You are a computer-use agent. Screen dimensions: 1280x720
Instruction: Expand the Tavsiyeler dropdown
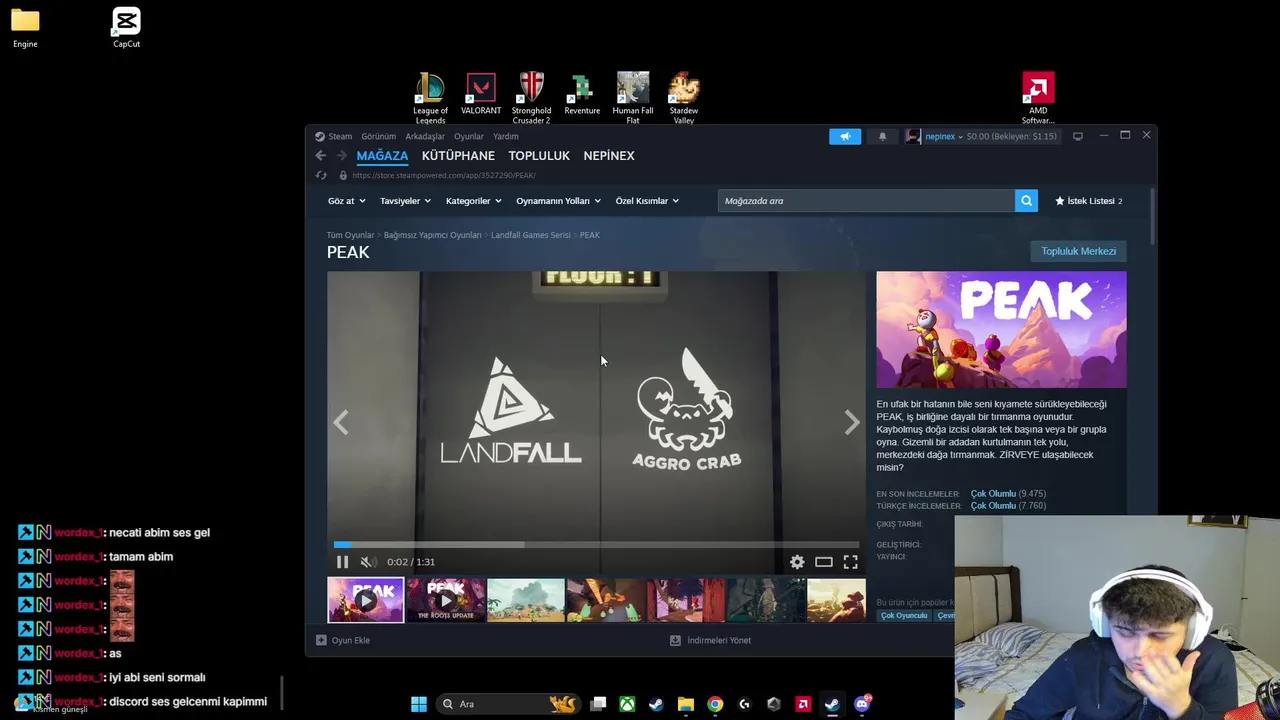pyautogui.click(x=405, y=201)
